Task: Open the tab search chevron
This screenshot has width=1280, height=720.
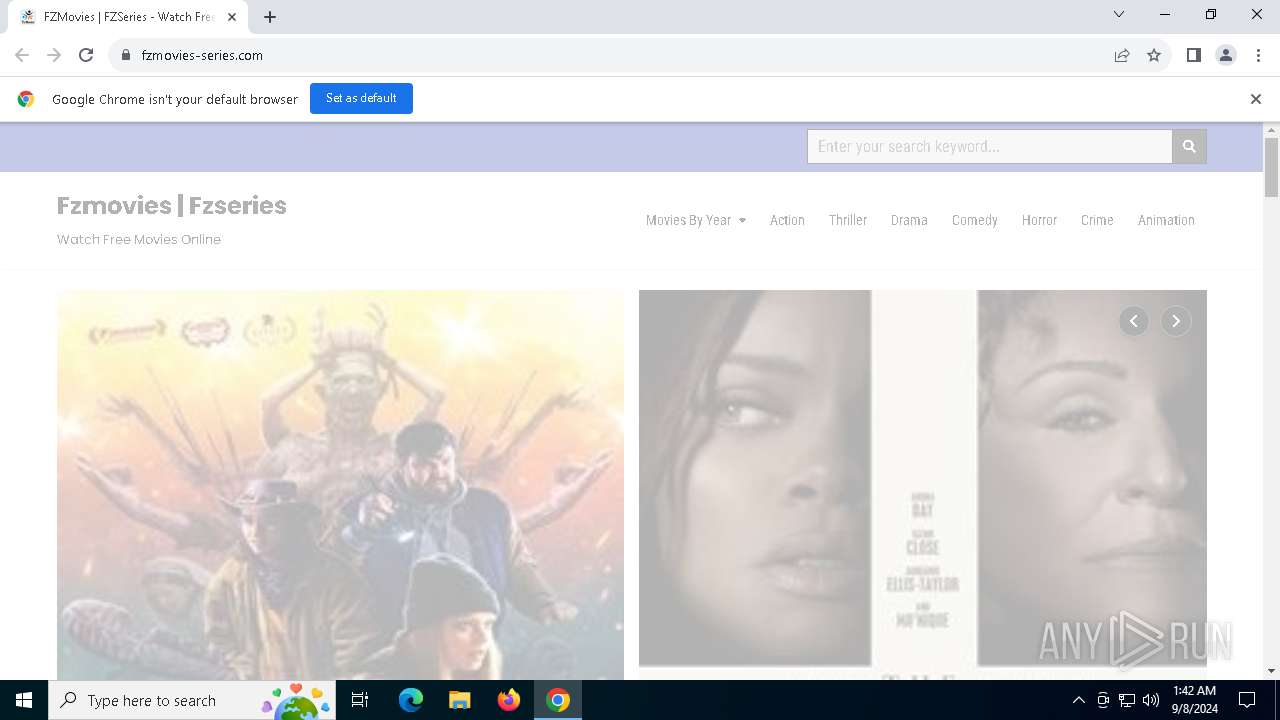Action: pos(1119,14)
